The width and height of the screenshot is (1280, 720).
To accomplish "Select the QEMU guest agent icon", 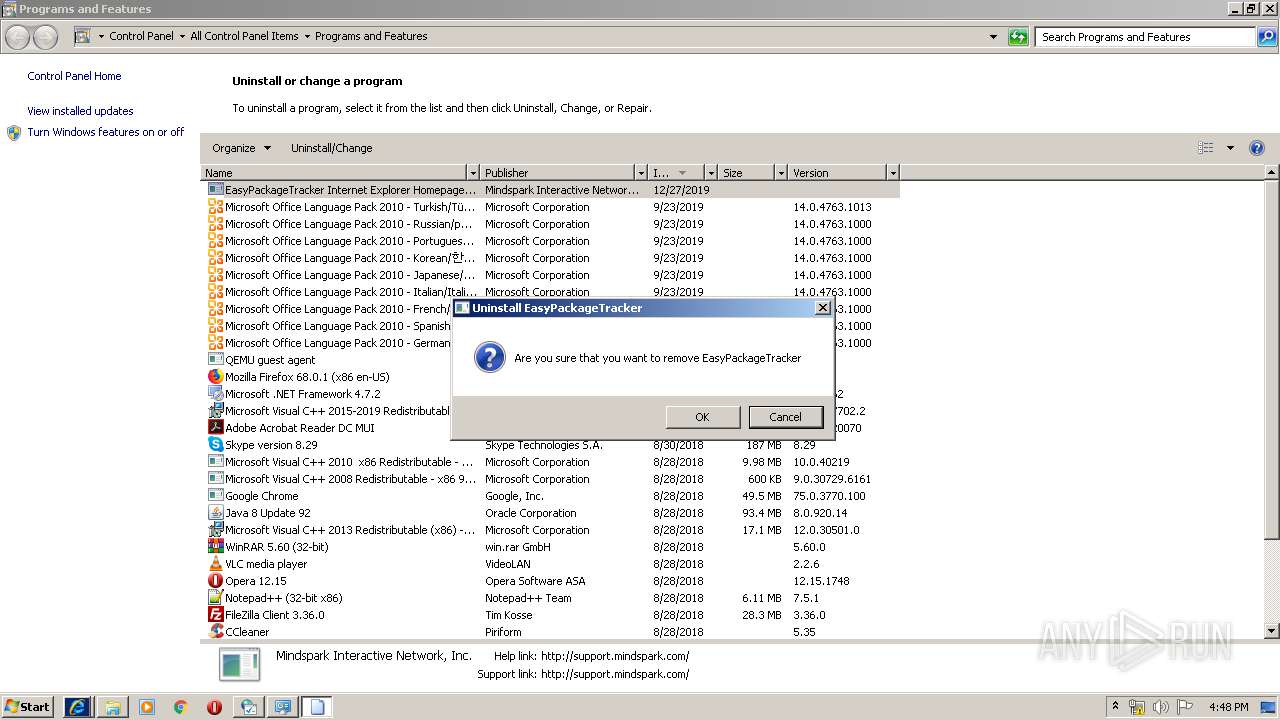I will tap(215, 360).
